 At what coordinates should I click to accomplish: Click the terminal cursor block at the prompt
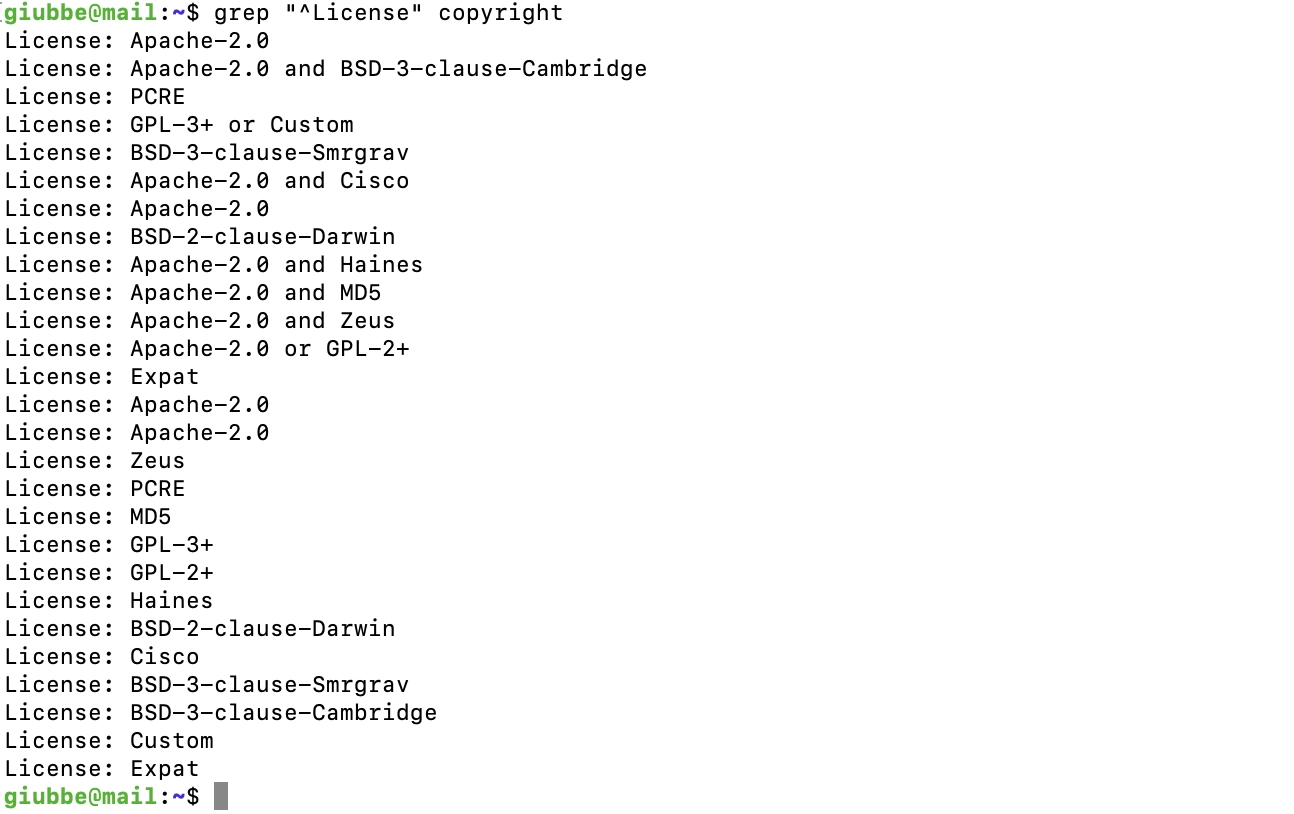click(221, 796)
